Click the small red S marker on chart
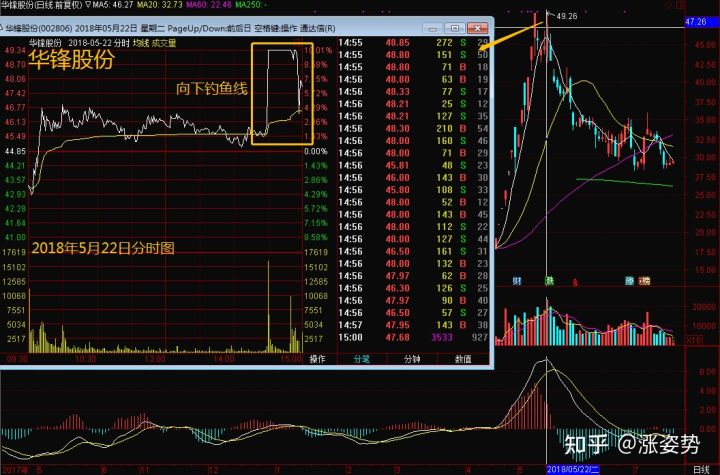 [x=575, y=282]
